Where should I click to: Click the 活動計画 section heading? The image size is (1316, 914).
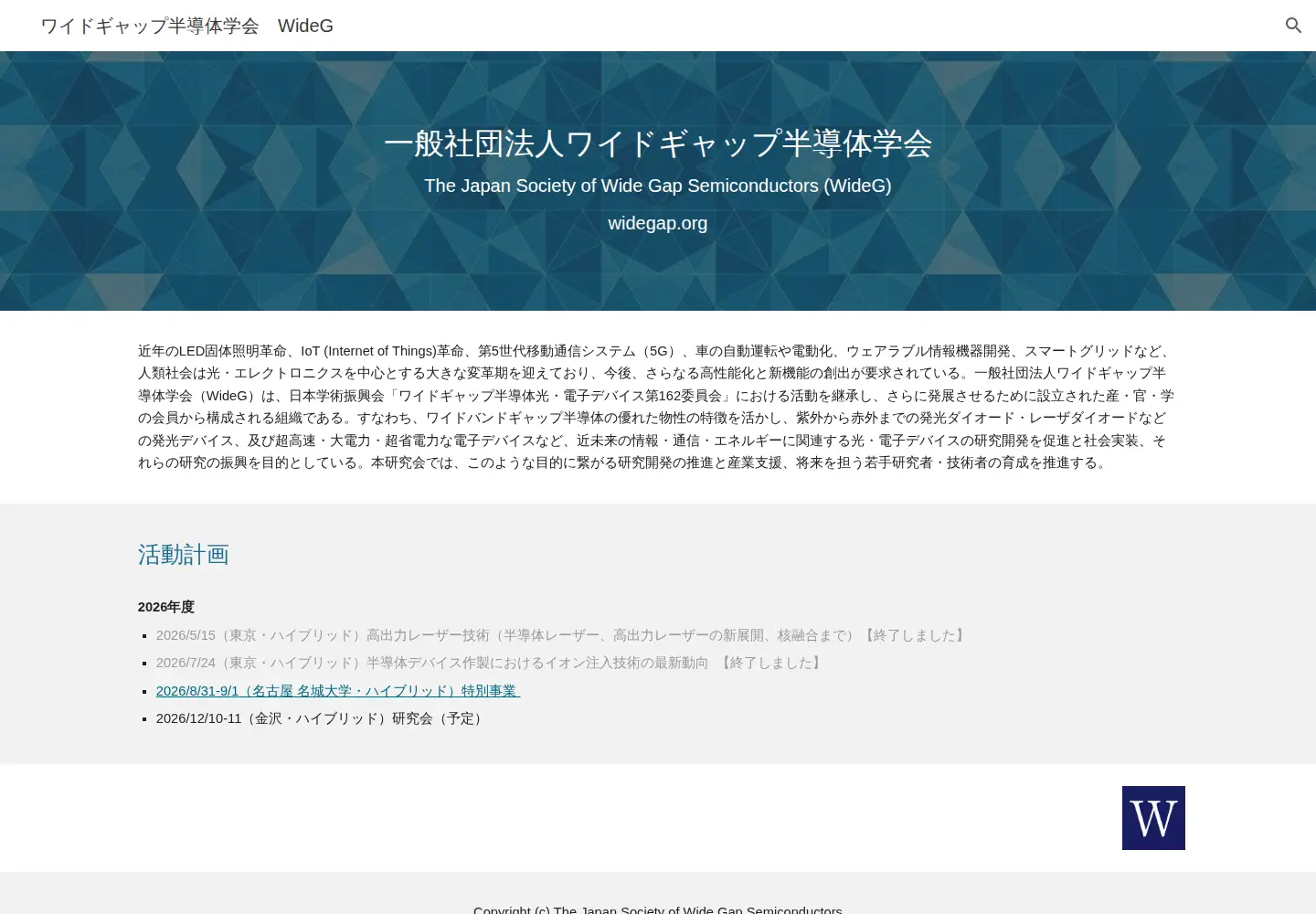tap(184, 555)
